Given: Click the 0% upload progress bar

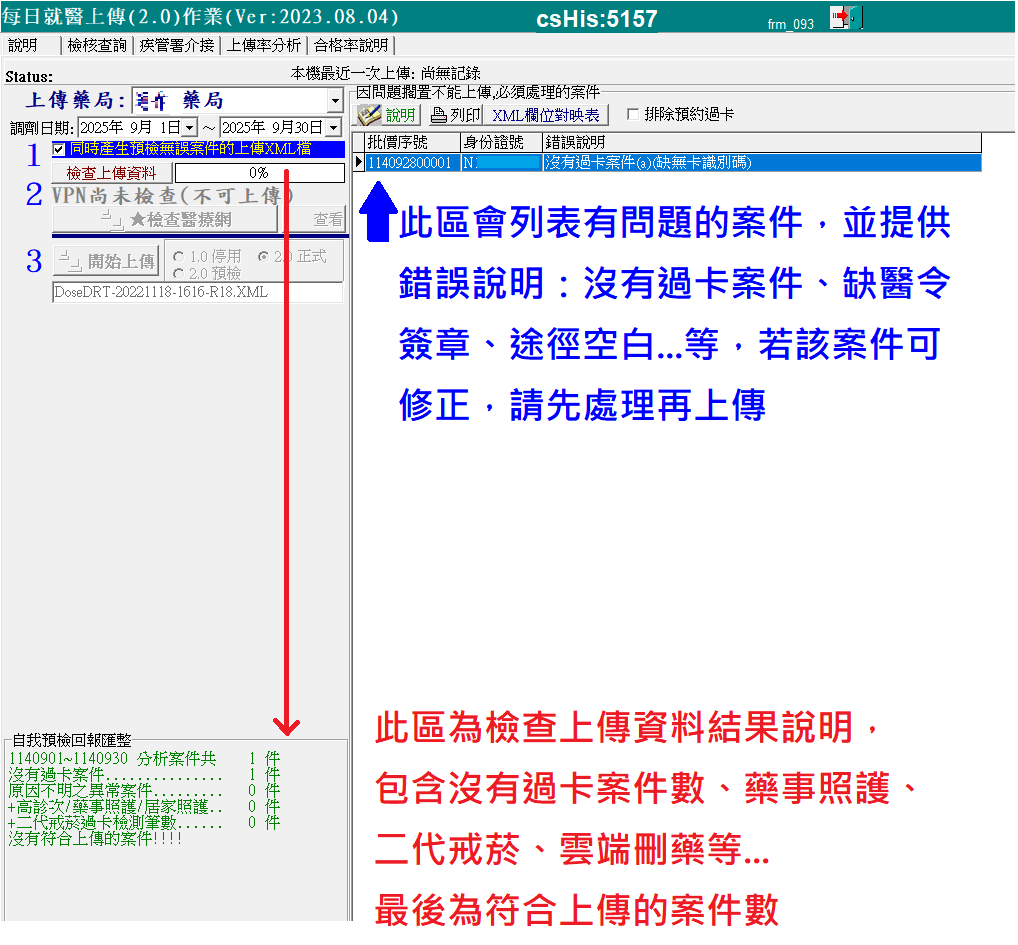Looking at the screenshot, I should point(259,173).
